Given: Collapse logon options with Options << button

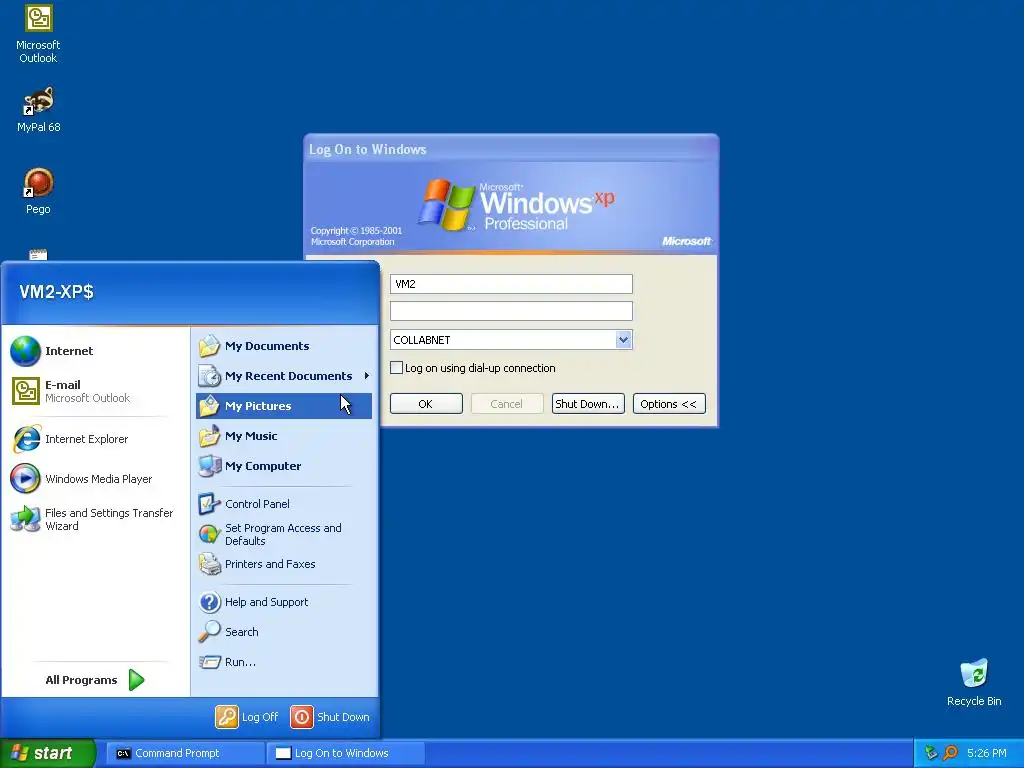Looking at the screenshot, I should click(x=669, y=404).
